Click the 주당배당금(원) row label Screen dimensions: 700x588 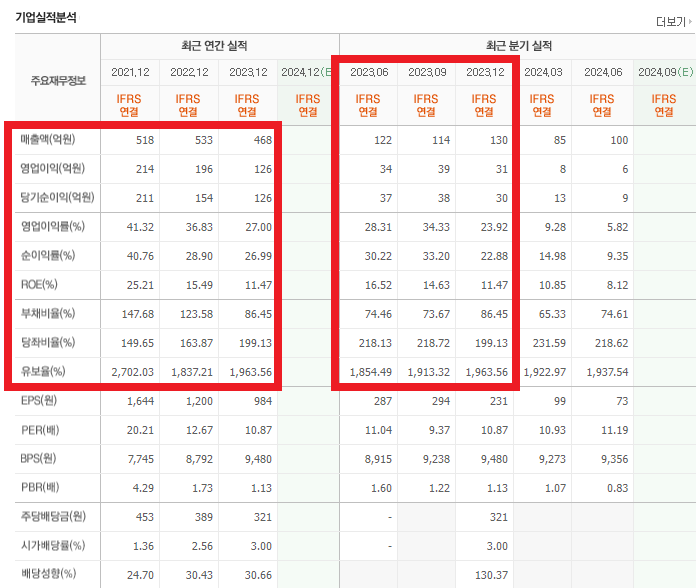[53, 517]
